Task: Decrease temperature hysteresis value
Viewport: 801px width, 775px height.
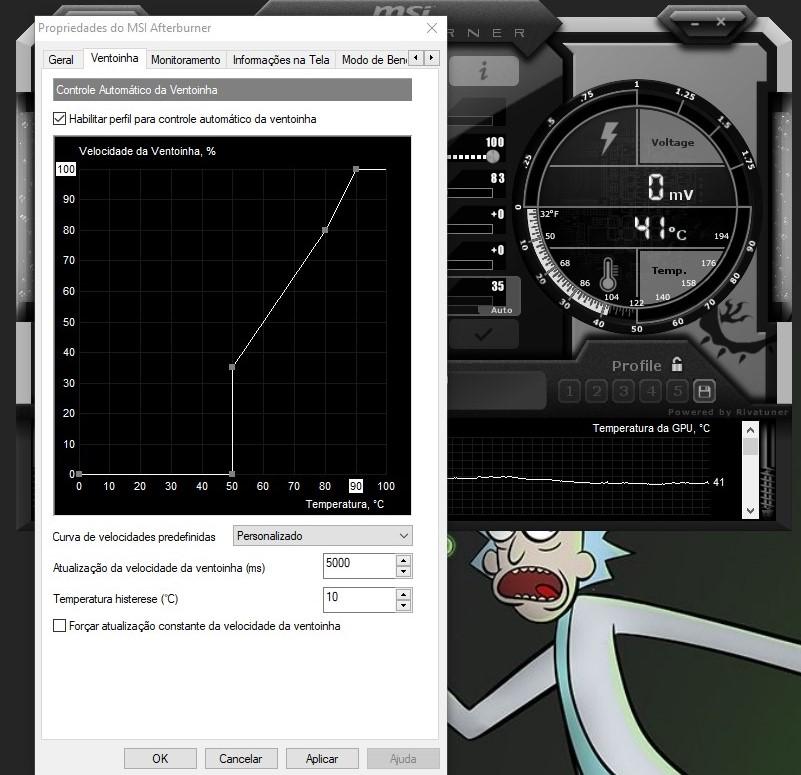Action: (404, 606)
